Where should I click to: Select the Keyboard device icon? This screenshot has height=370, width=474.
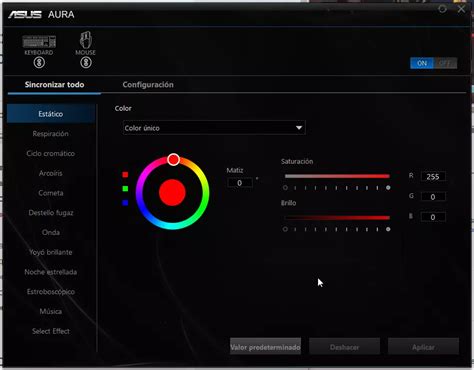pos(39,41)
